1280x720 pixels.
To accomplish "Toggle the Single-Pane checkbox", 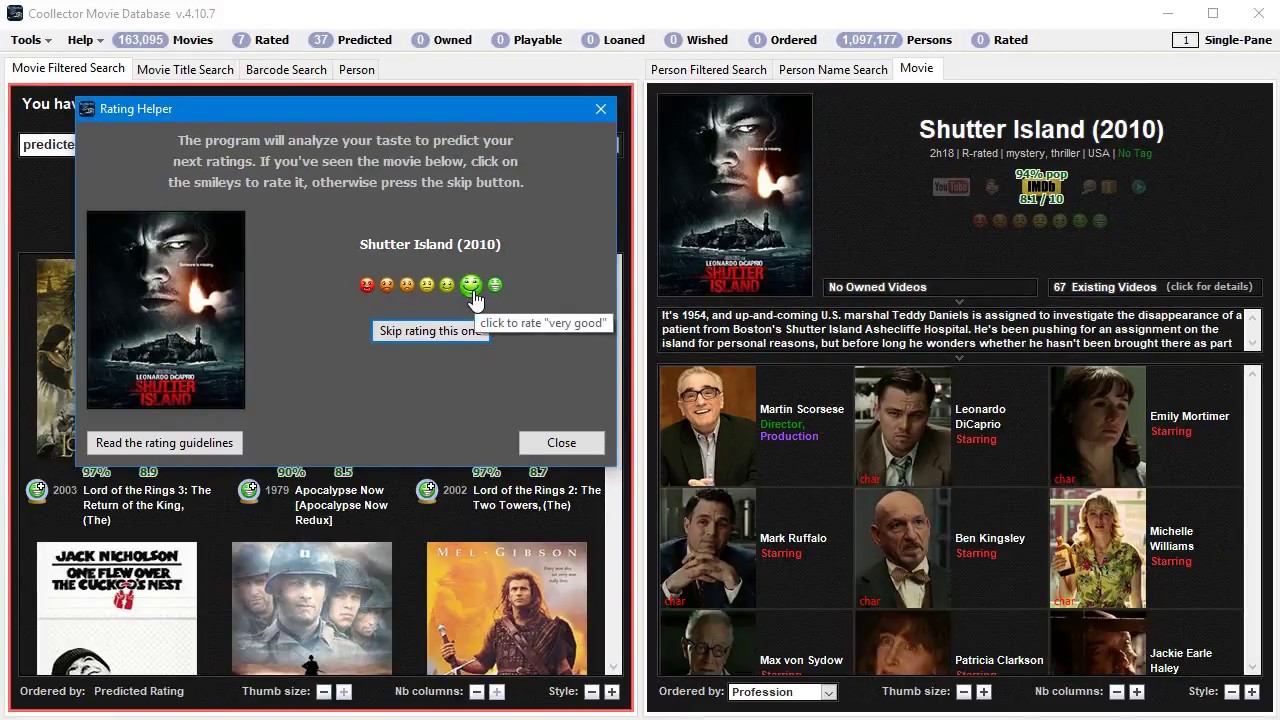I will click(1186, 40).
